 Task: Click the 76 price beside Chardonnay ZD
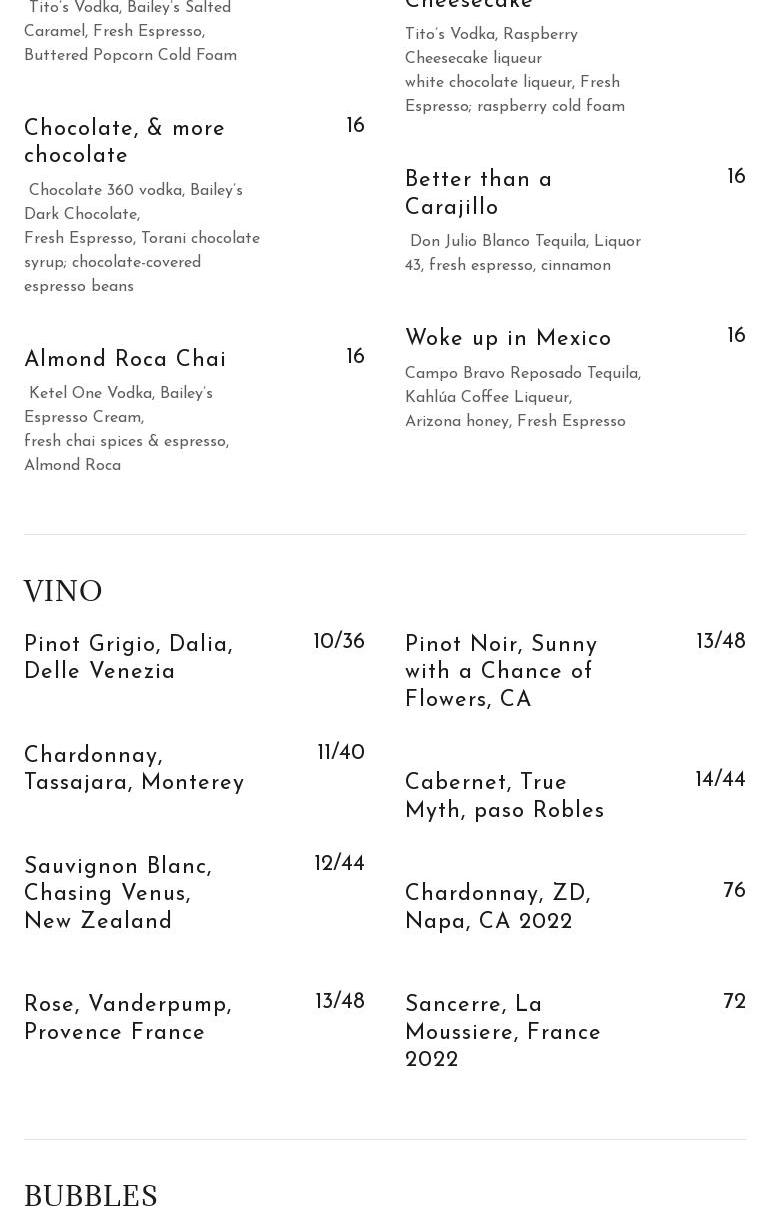click(734, 891)
